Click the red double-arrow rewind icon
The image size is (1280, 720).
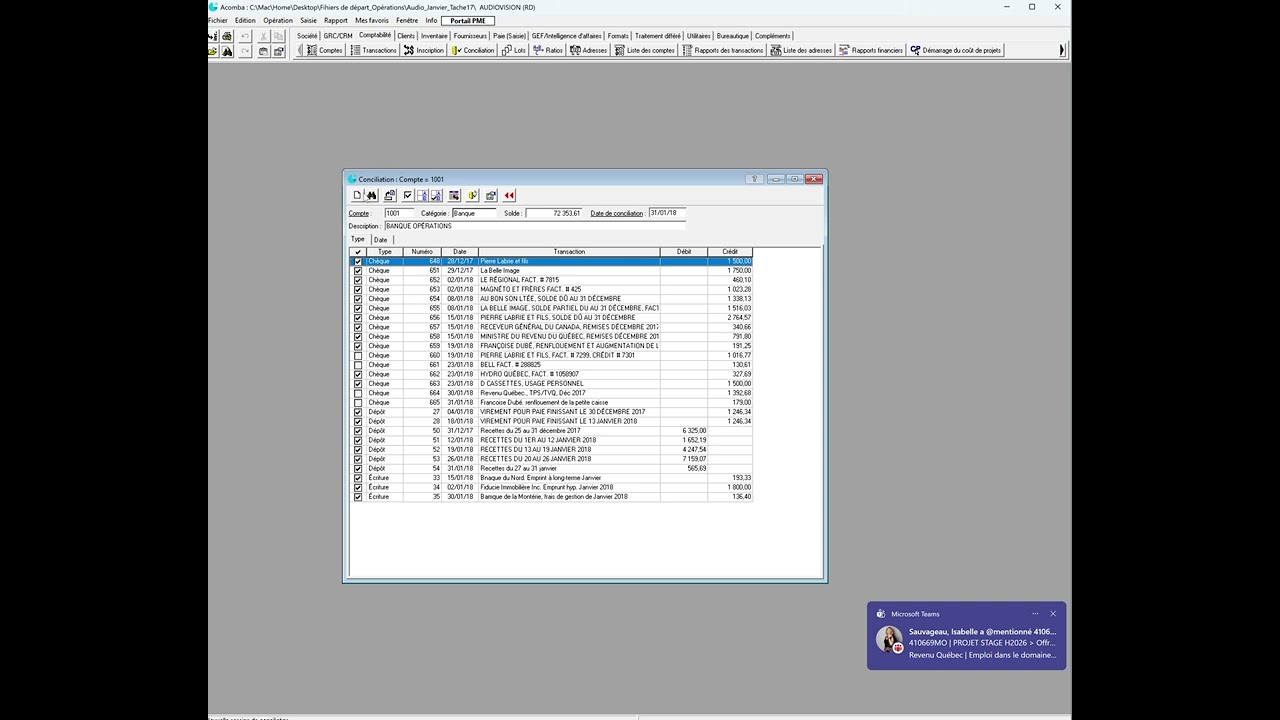coord(510,195)
